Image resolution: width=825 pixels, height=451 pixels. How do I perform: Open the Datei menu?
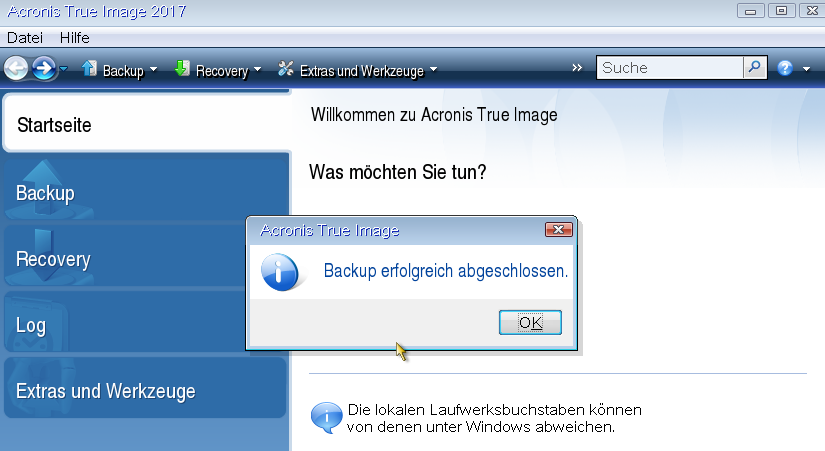[25, 37]
